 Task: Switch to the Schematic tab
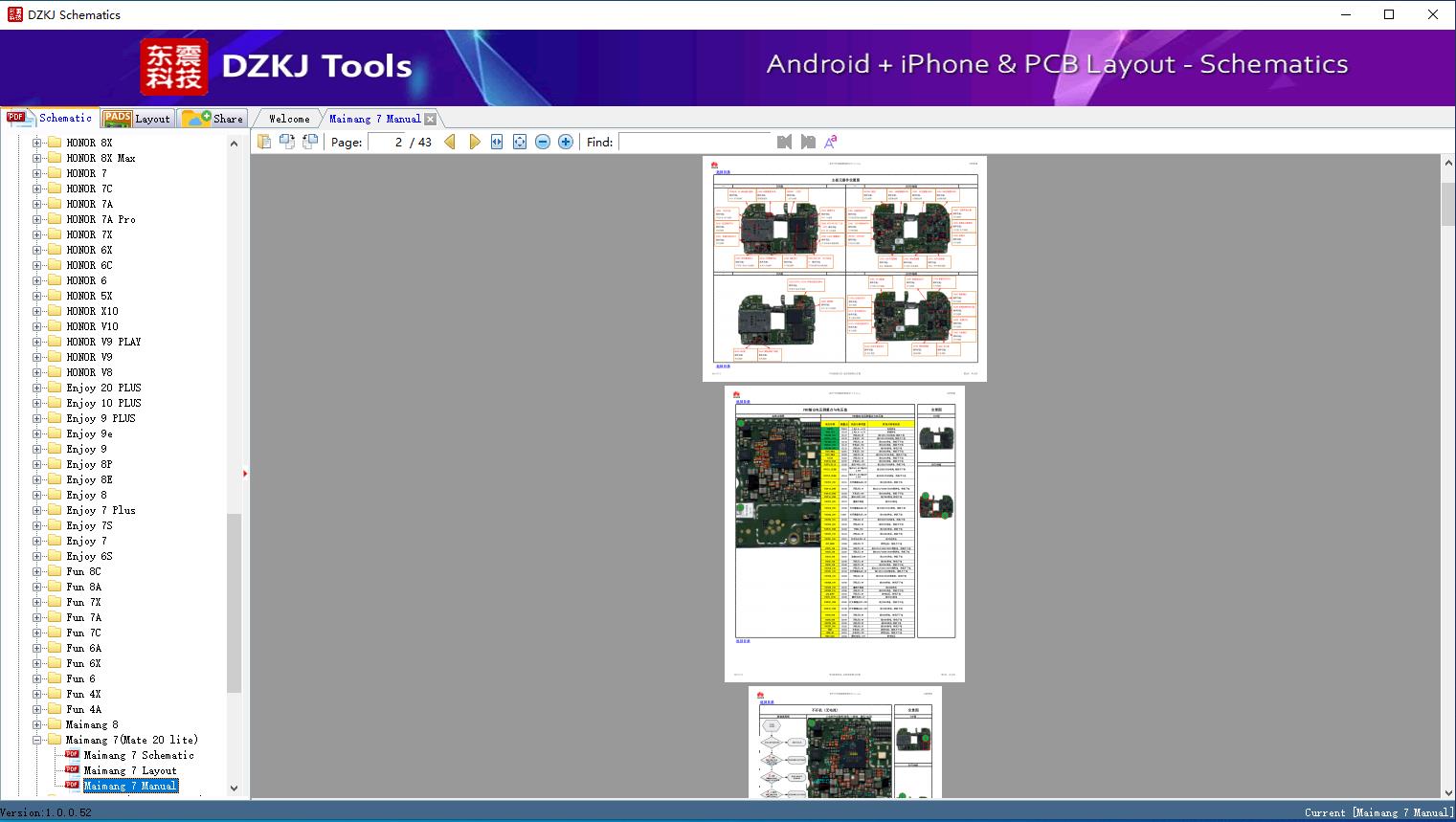pyautogui.click(x=50, y=118)
